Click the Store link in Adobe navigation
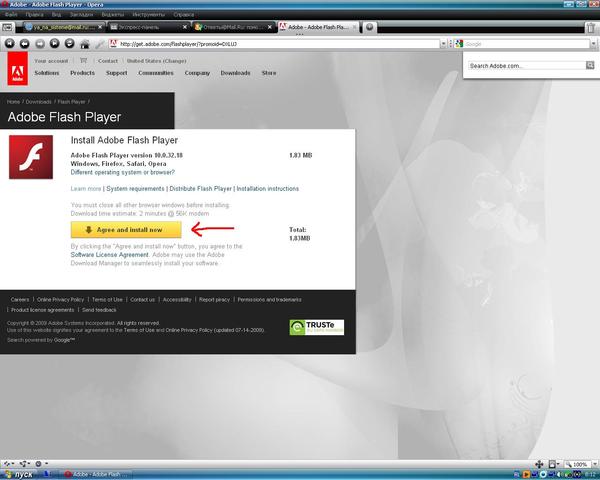 tap(269, 73)
